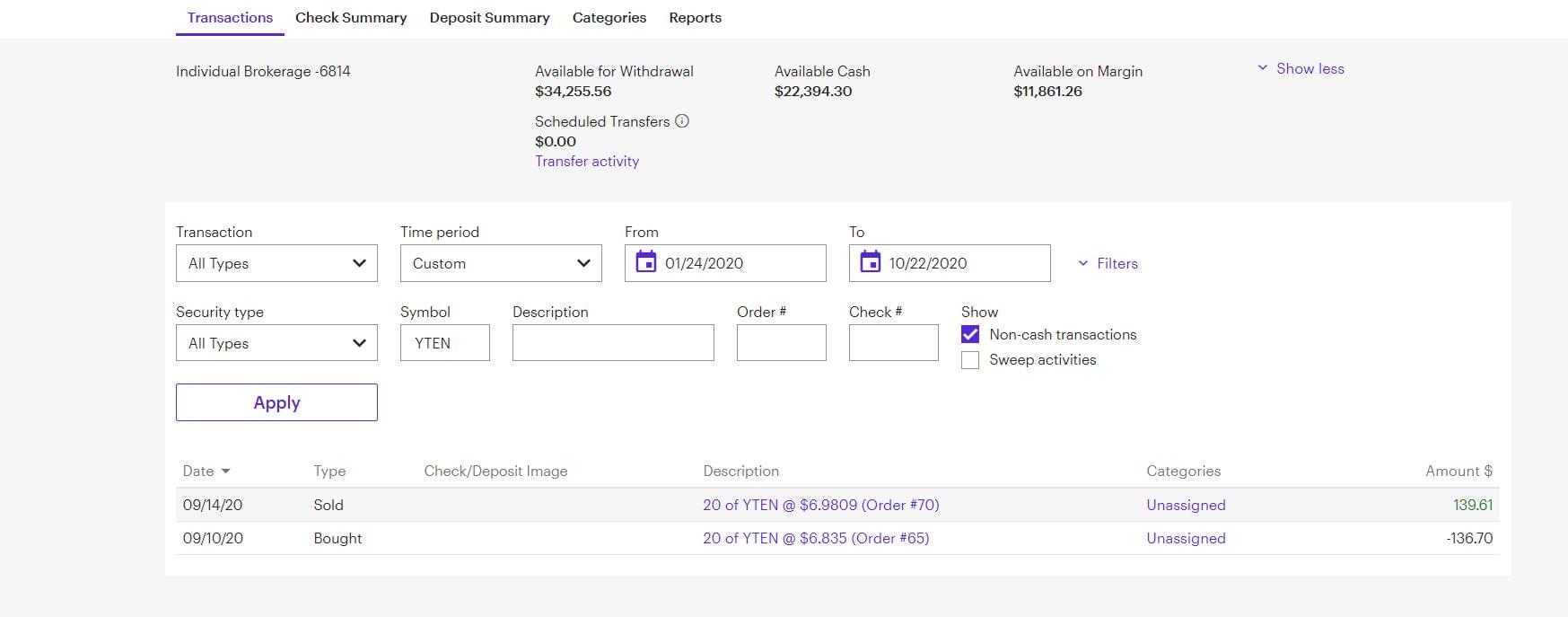Open the sold YTEN Order #70 link
1568x617 pixels.
click(x=820, y=505)
